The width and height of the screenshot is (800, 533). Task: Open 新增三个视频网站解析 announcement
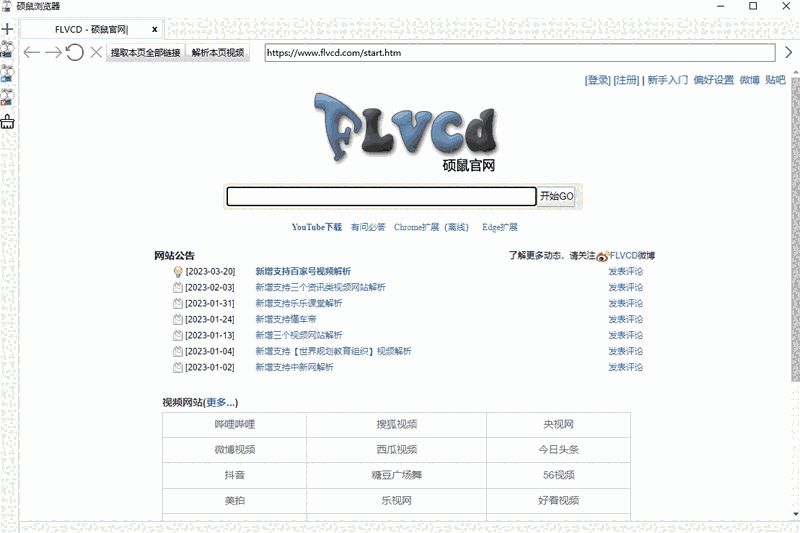click(299, 335)
